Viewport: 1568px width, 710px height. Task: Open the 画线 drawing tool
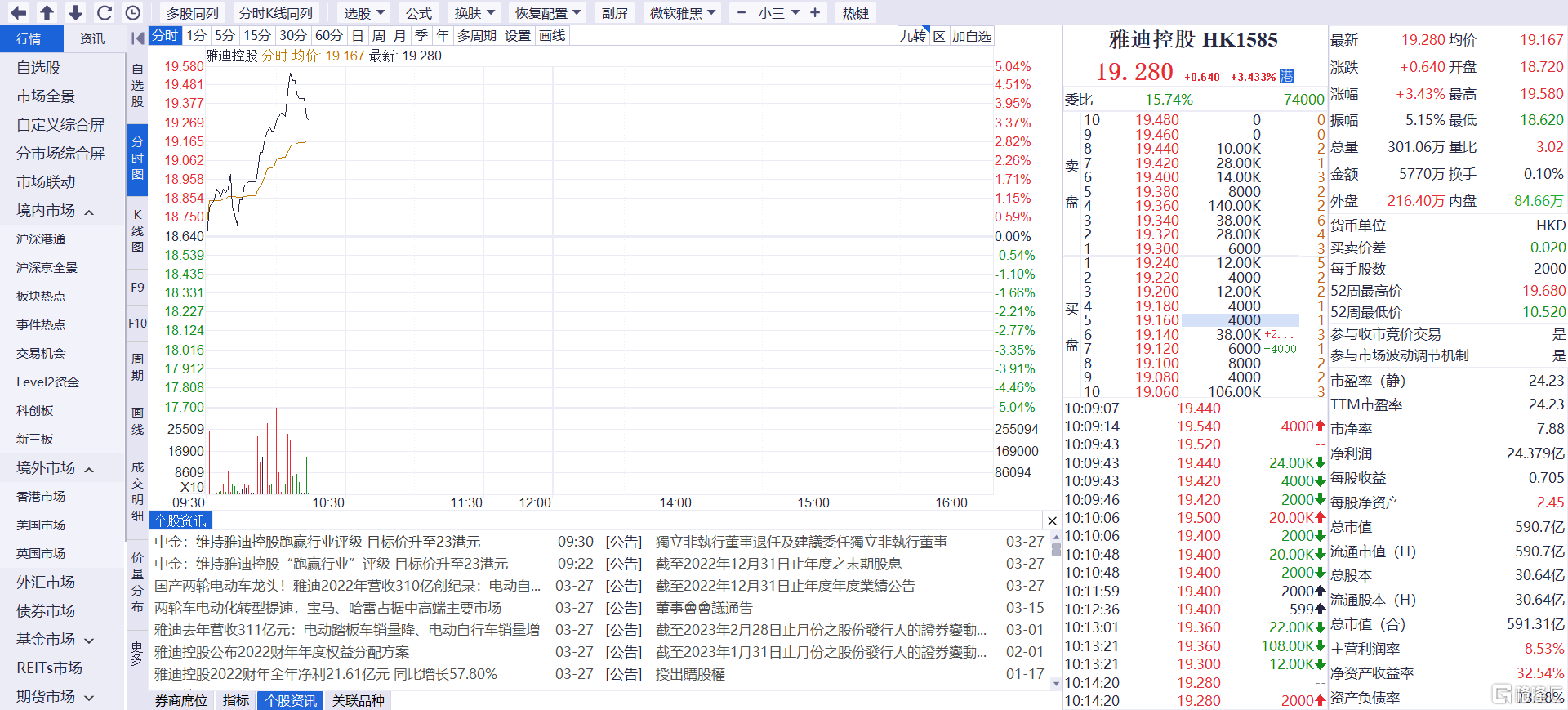point(552,36)
